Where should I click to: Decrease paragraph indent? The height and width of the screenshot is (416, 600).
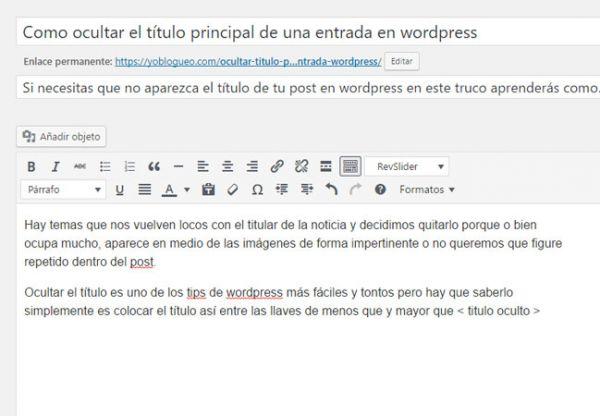click(282, 189)
